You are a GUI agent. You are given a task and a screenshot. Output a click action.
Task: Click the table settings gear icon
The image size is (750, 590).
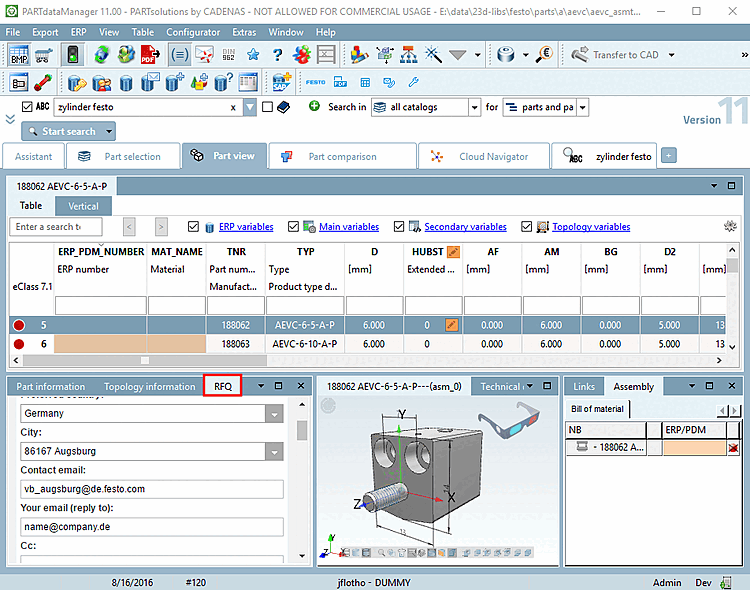[730, 227]
